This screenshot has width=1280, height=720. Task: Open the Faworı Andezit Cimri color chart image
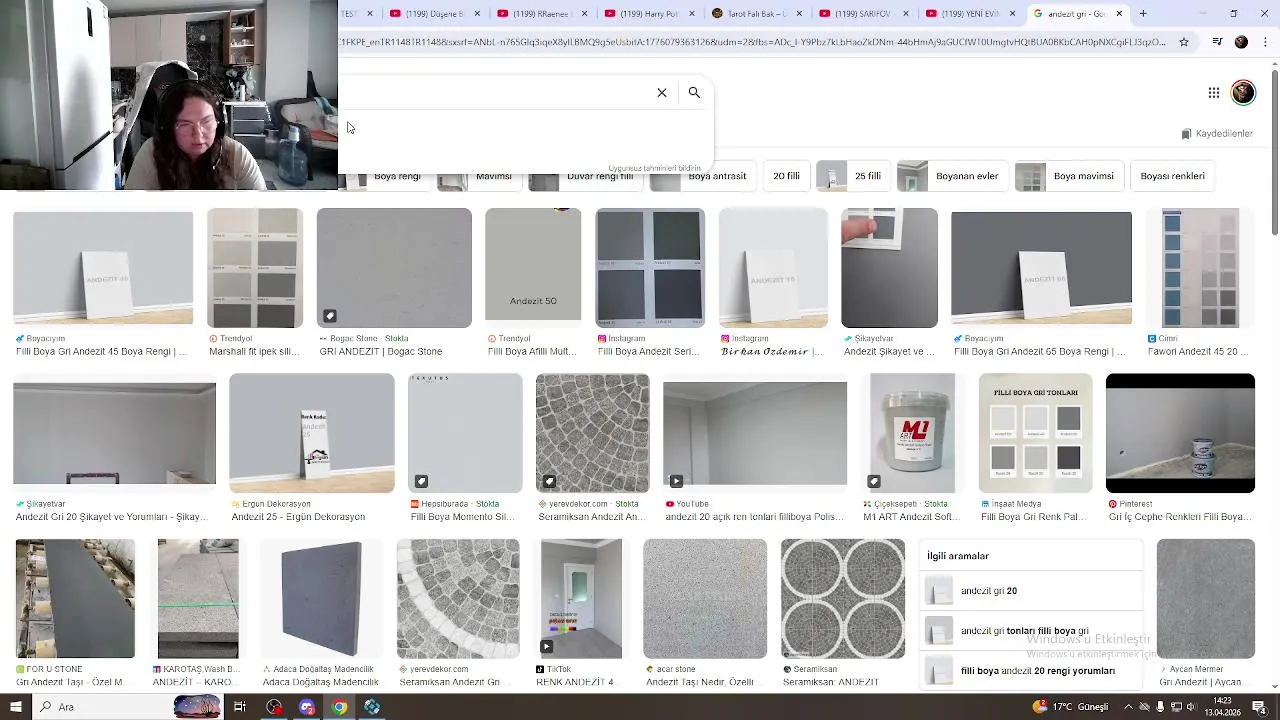pyautogui.click(x=1200, y=268)
